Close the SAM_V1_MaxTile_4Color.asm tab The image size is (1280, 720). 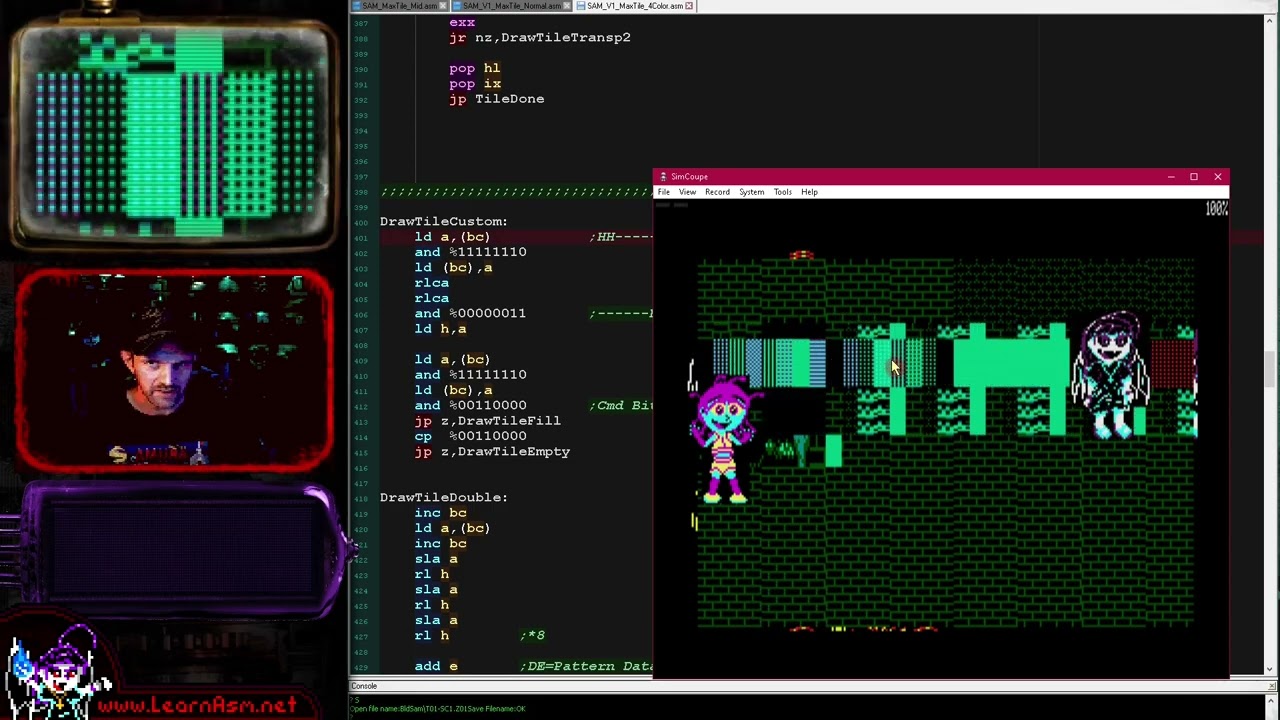pos(689,6)
